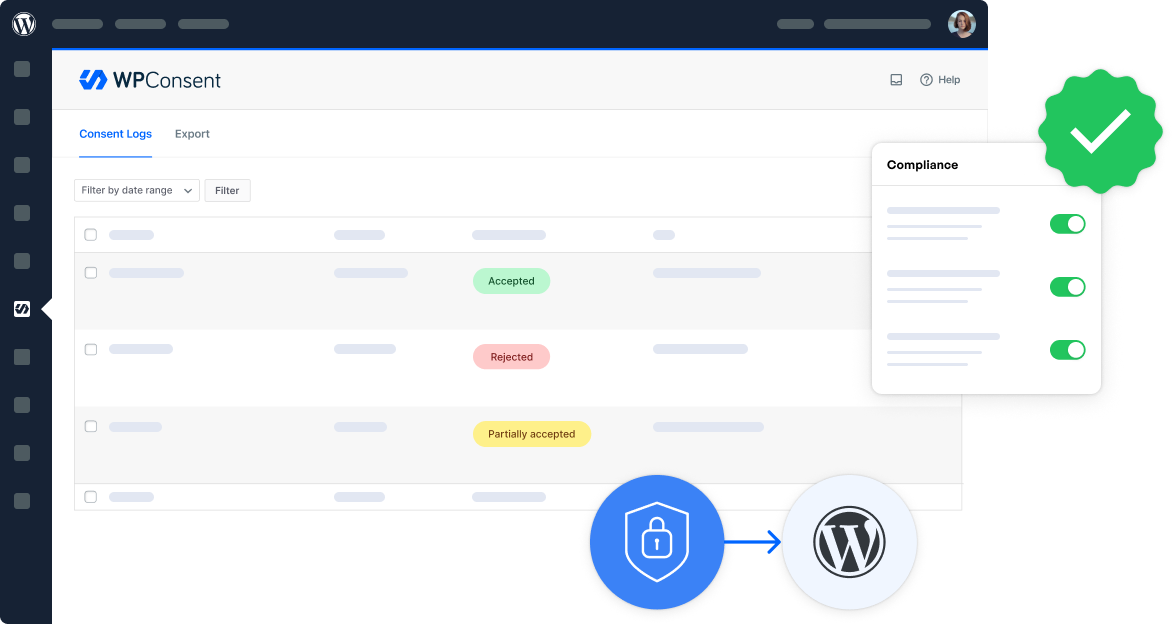The image size is (1176, 624).
Task: Open the user avatar profile menu
Action: click(x=962, y=24)
